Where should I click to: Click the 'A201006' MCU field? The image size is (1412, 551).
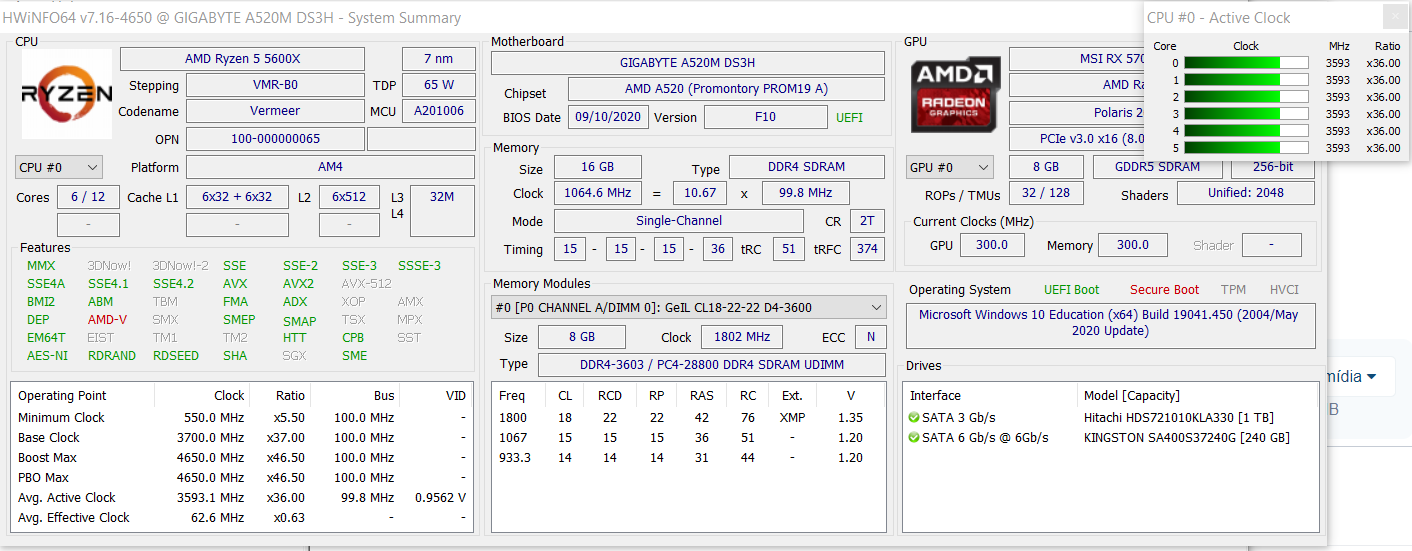438,111
